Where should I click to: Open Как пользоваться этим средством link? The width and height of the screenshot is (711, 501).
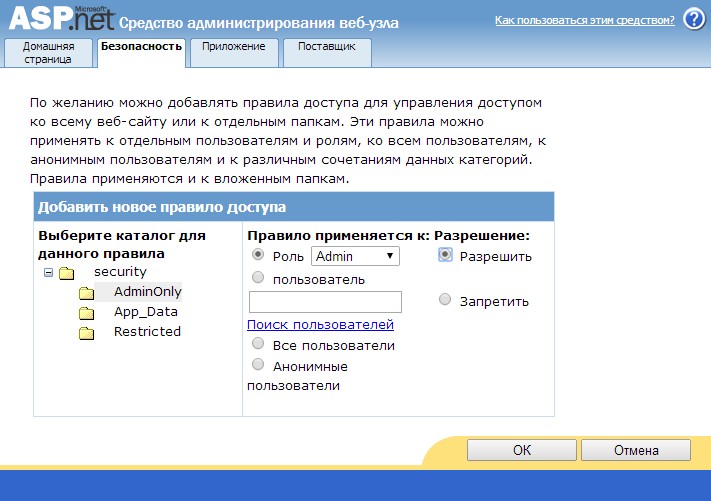(x=584, y=20)
